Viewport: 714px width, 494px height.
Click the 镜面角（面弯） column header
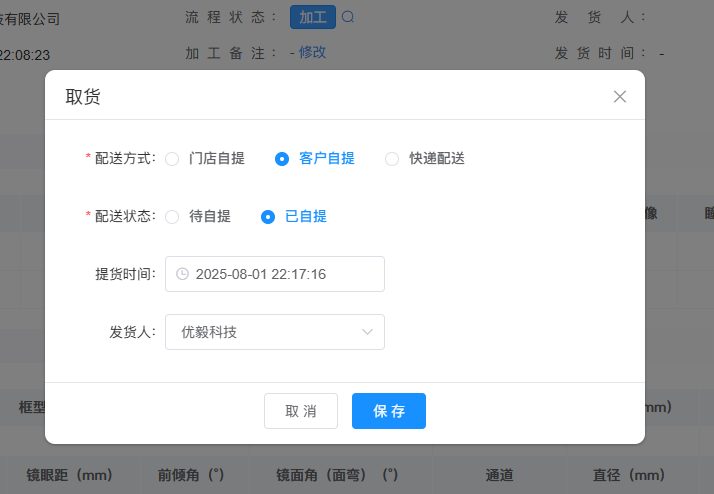click(x=337, y=474)
